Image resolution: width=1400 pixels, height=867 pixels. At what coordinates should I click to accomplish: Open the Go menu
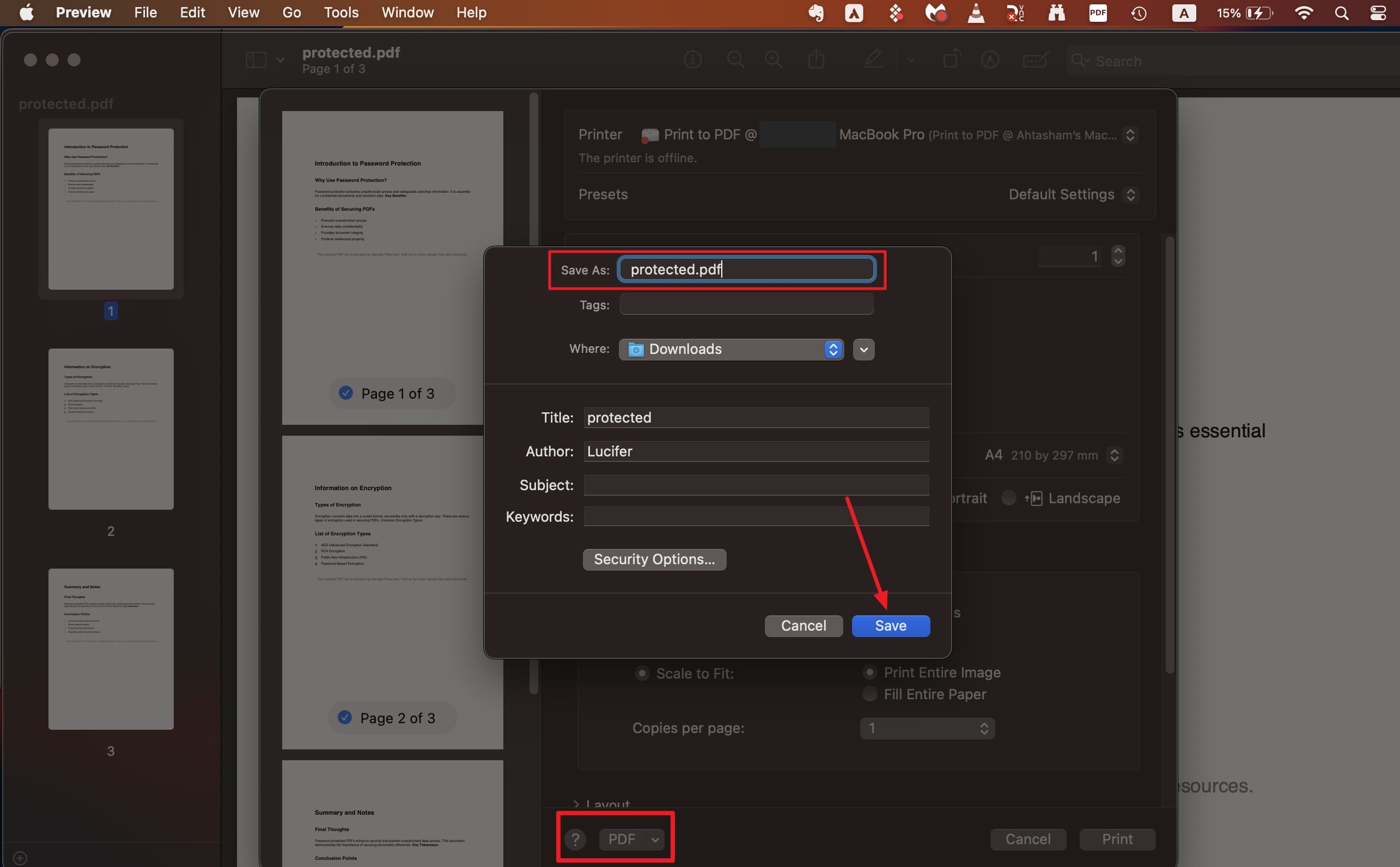pos(291,13)
